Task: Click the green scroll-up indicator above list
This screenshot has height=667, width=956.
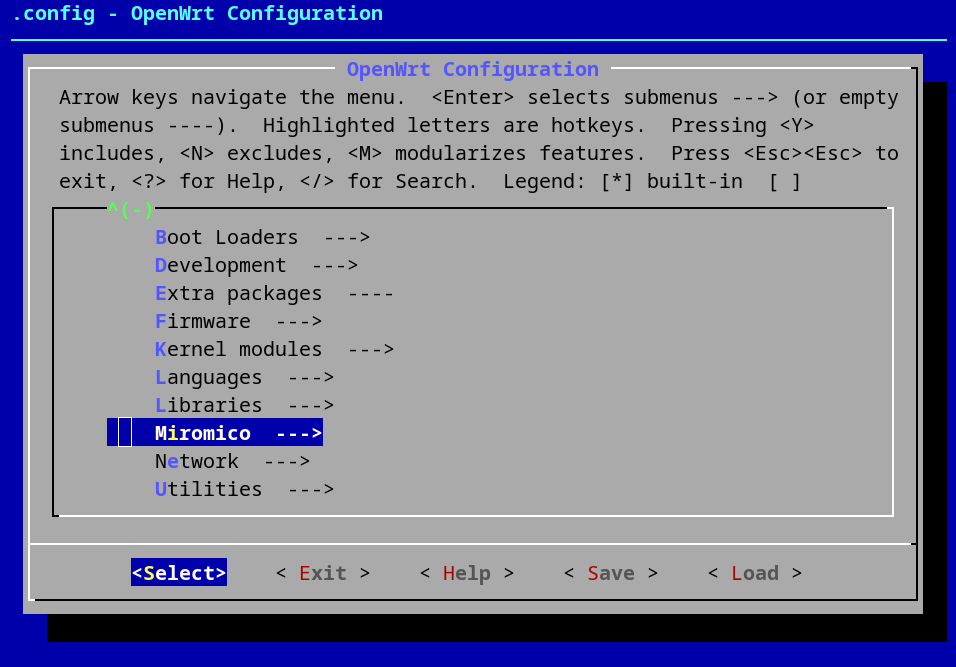Action: click(131, 210)
